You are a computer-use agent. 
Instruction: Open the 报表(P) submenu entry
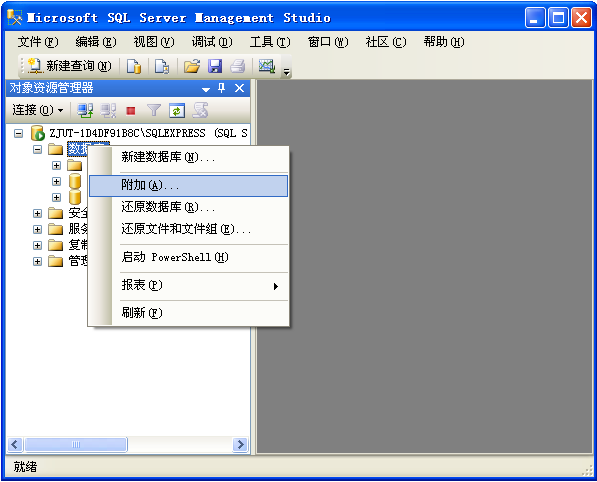[188, 286]
